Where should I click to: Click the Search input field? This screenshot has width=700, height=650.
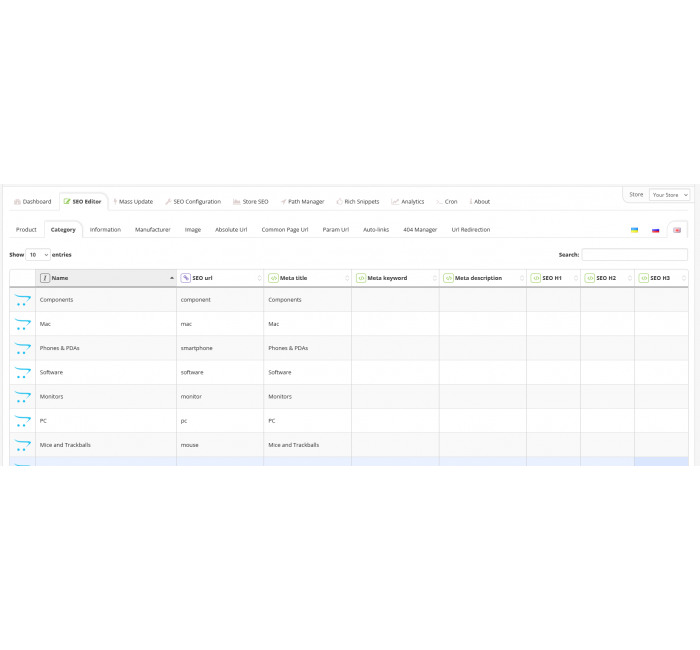click(x=634, y=255)
